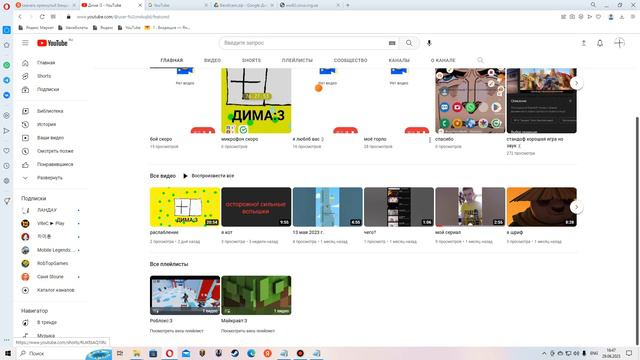
Task: Open Смотреть позже in the sidebar
Action: (55, 151)
